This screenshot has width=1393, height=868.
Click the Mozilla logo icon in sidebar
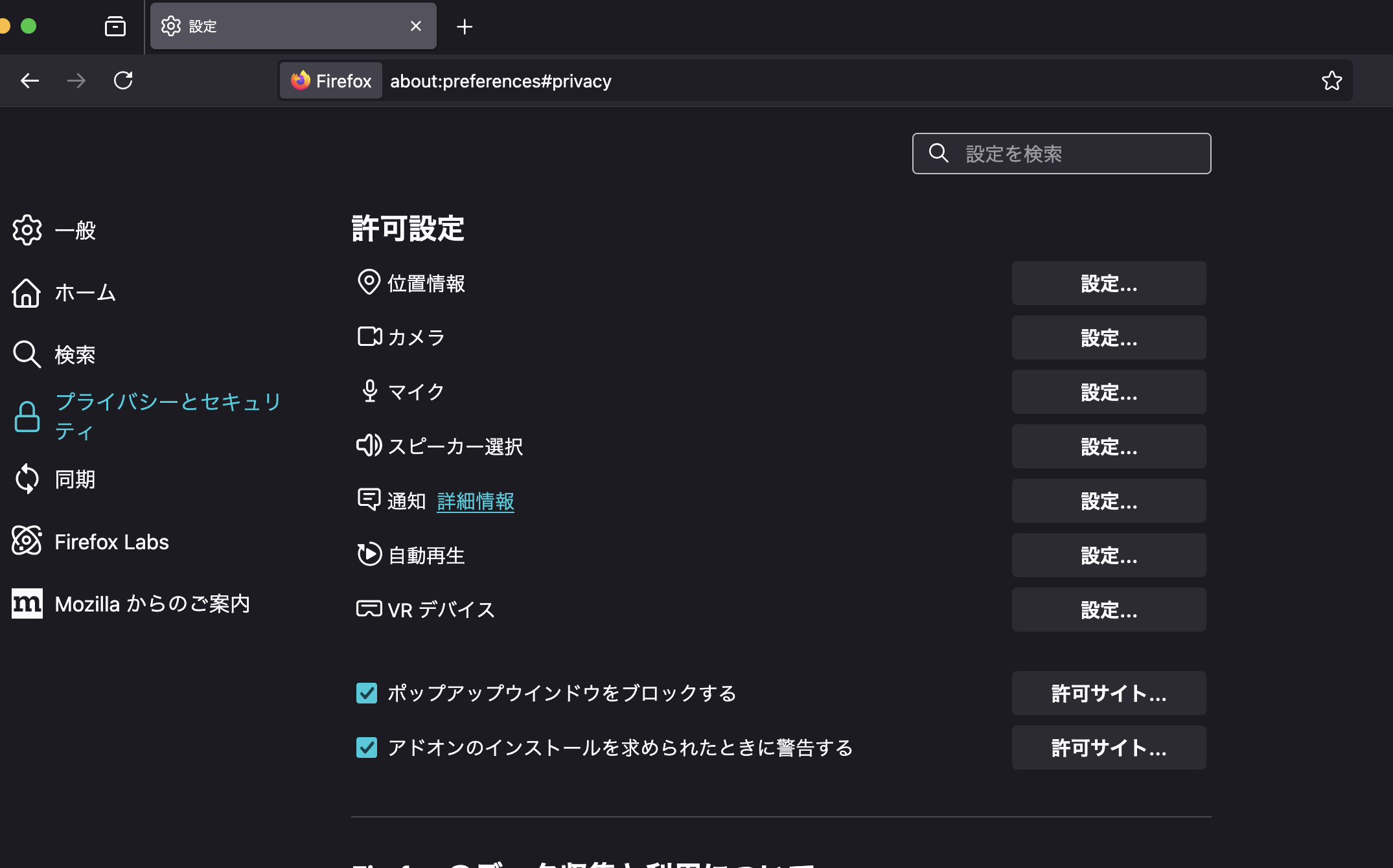27,603
